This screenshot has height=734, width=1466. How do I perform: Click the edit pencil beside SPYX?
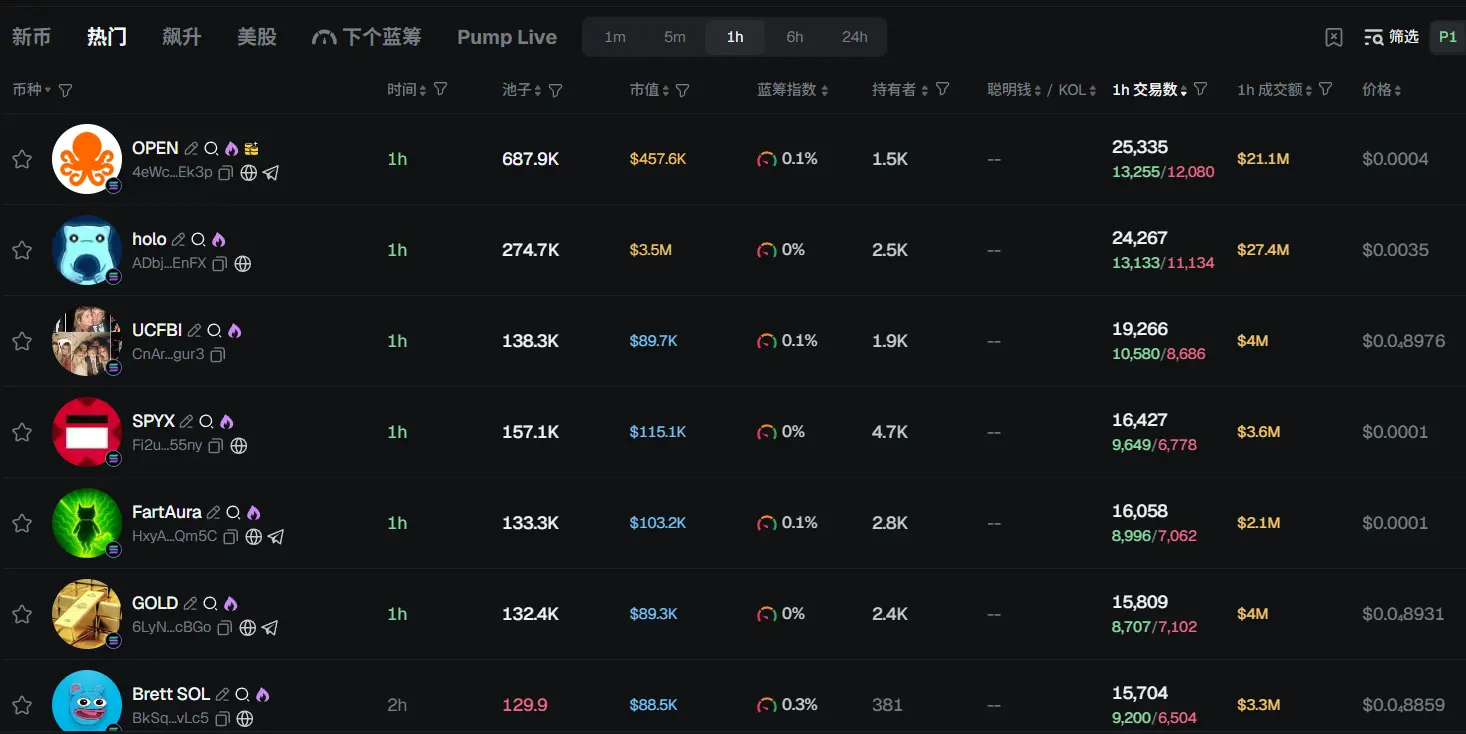tap(186, 421)
